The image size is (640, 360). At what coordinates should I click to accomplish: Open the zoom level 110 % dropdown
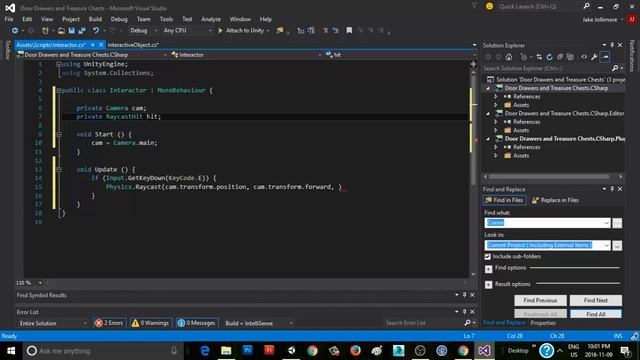(x=40, y=283)
